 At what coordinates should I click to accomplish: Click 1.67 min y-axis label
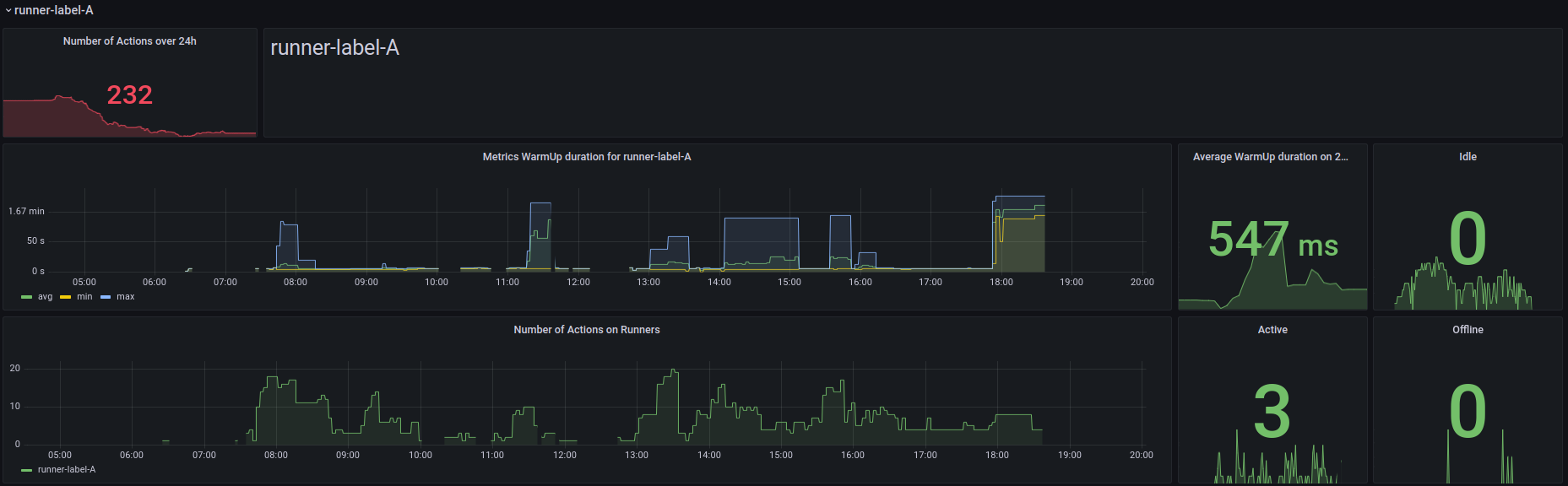(26, 212)
